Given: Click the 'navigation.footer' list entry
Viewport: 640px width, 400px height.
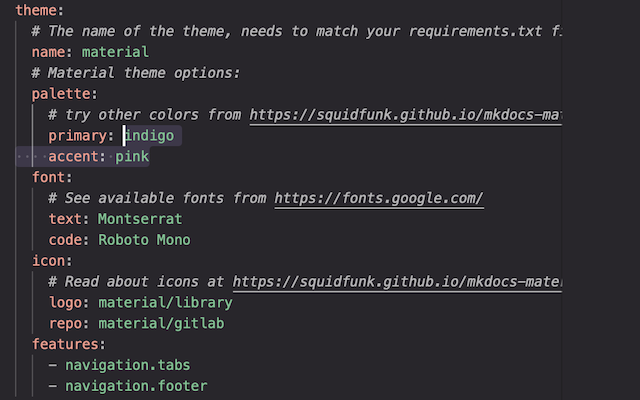Looking at the screenshot, I should coord(136,386).
